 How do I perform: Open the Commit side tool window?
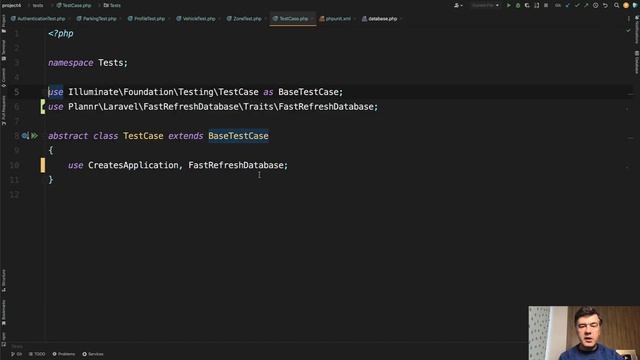pos(4,77)
